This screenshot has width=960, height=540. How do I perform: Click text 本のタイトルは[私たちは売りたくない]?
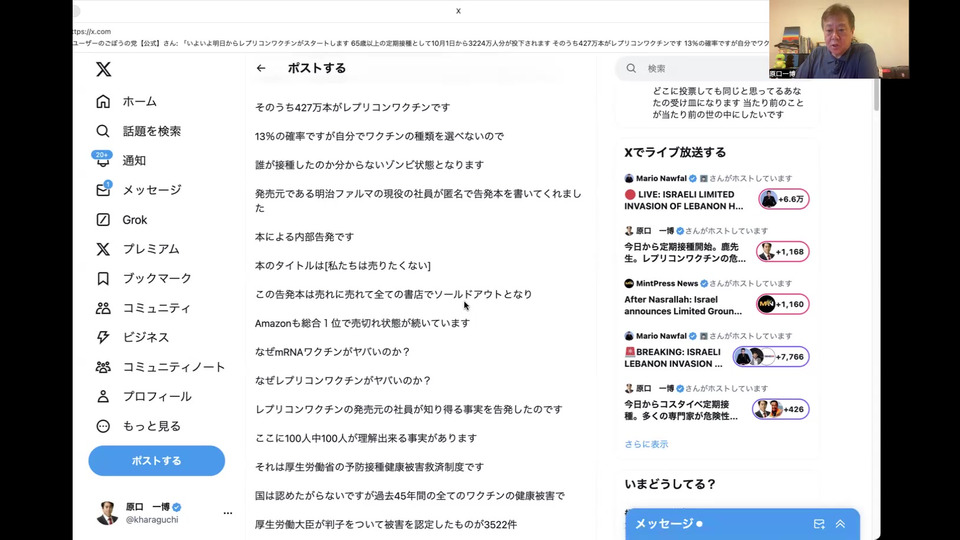point(343,266)
